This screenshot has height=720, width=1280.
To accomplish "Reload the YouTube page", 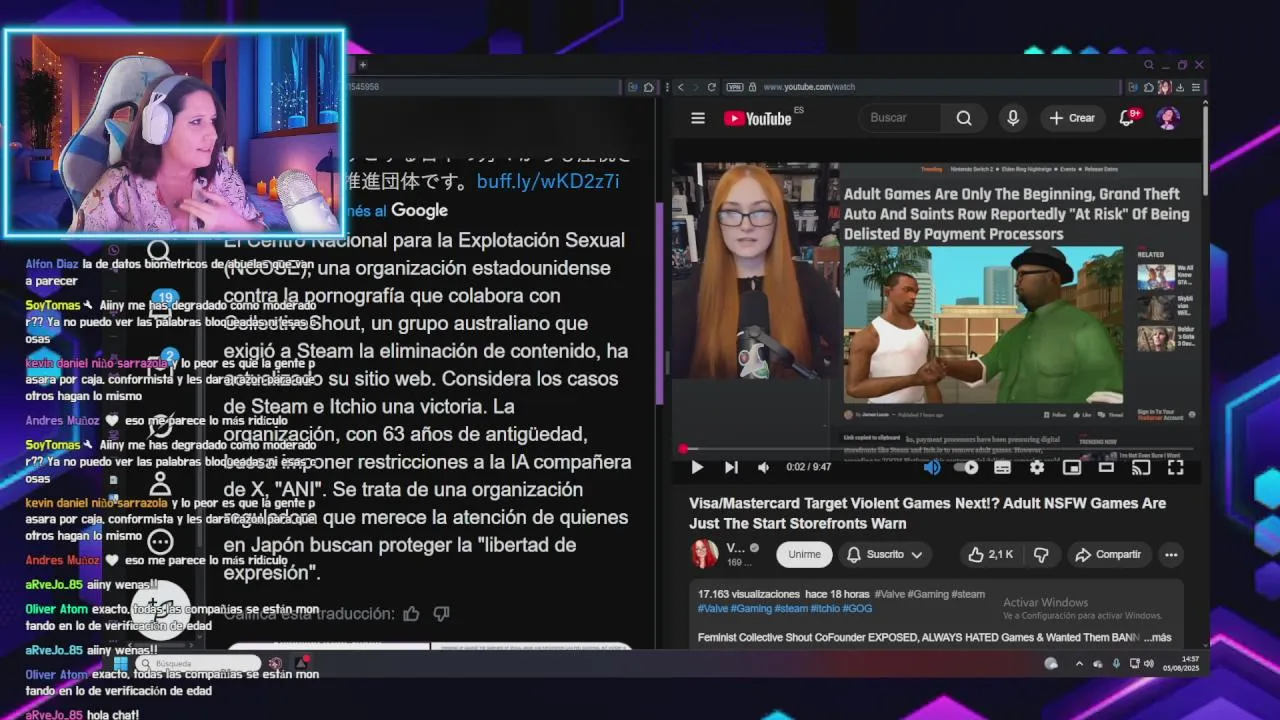I will pos(712,87).
